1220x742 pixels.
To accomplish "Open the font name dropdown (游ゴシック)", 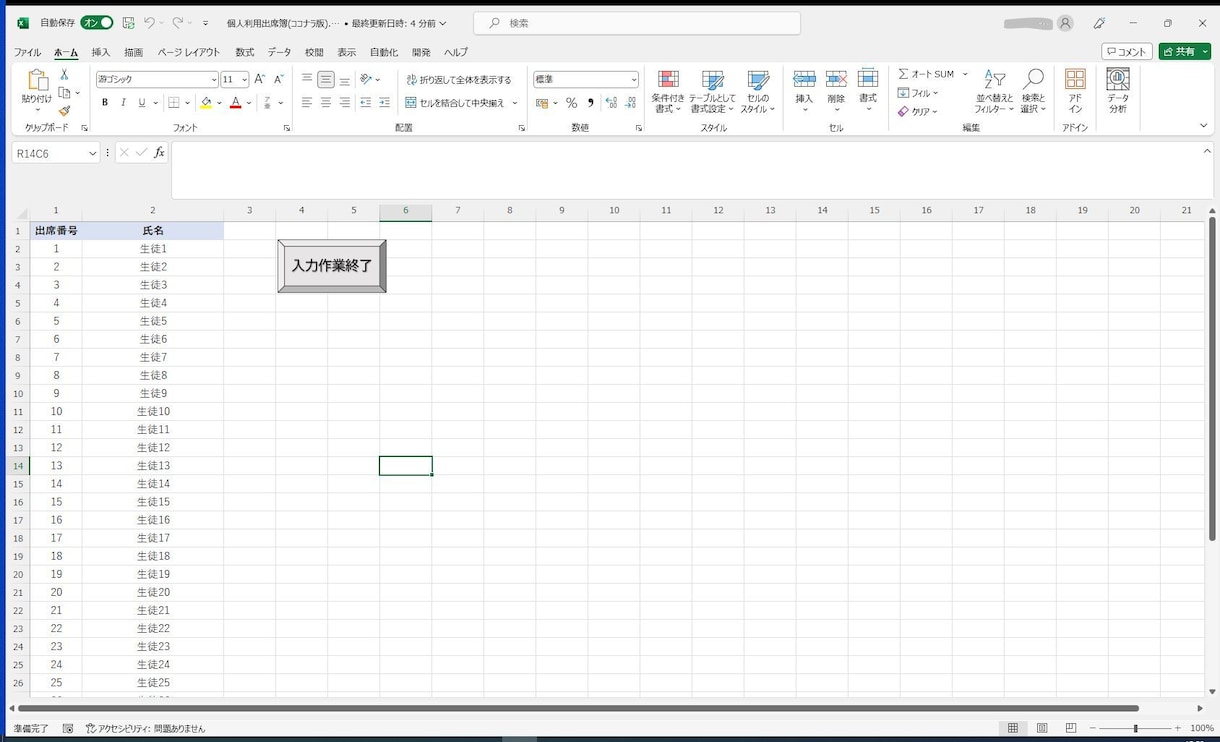I will tap(213, 80).
